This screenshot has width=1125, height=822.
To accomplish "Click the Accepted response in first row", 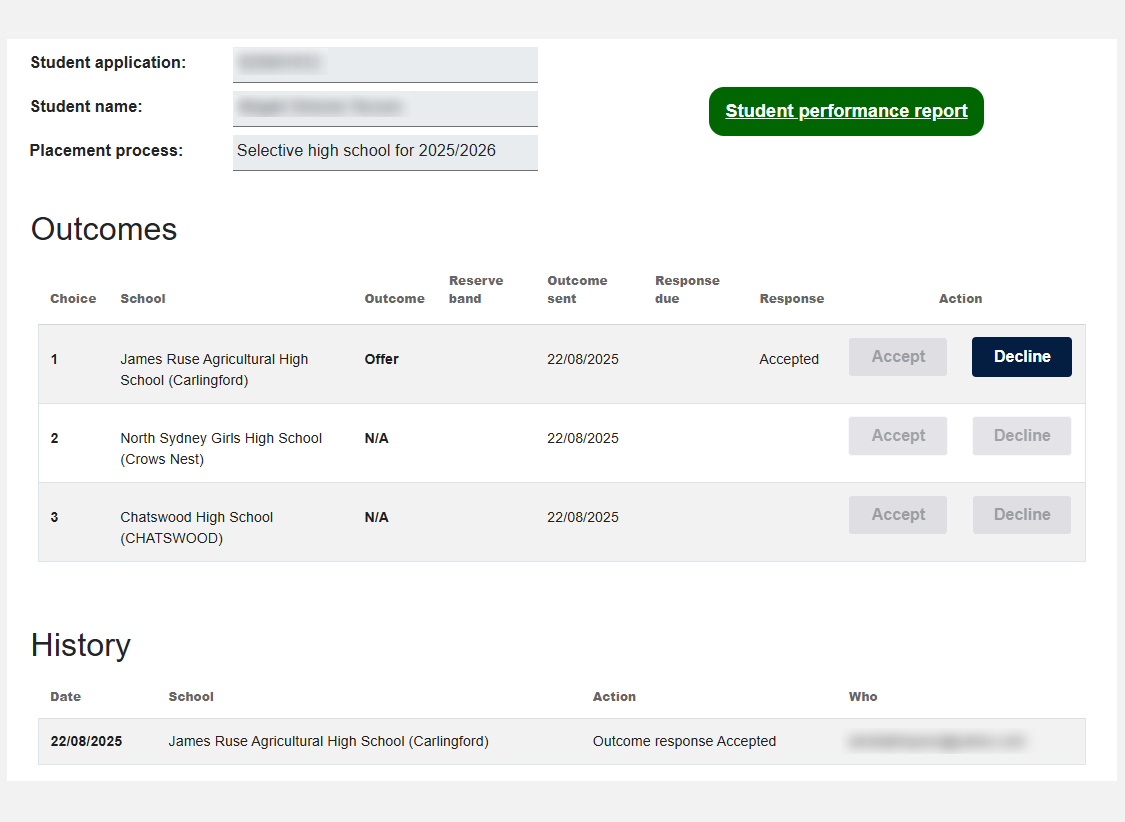I will click(789, 359).
